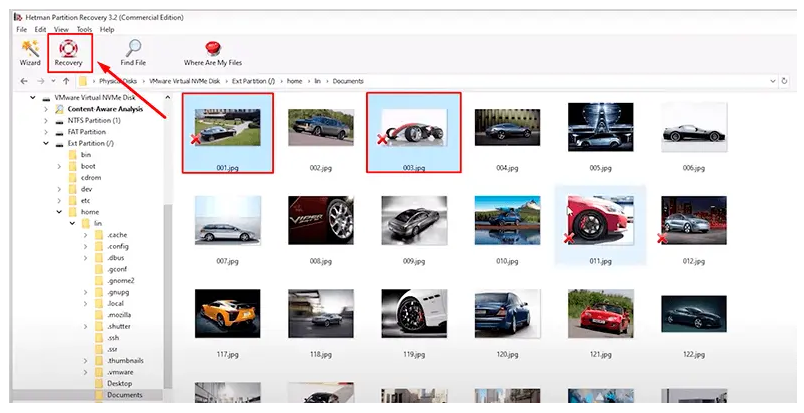Select FAT Partition in the tree
804x413 pixels.
tap(87, 132)
